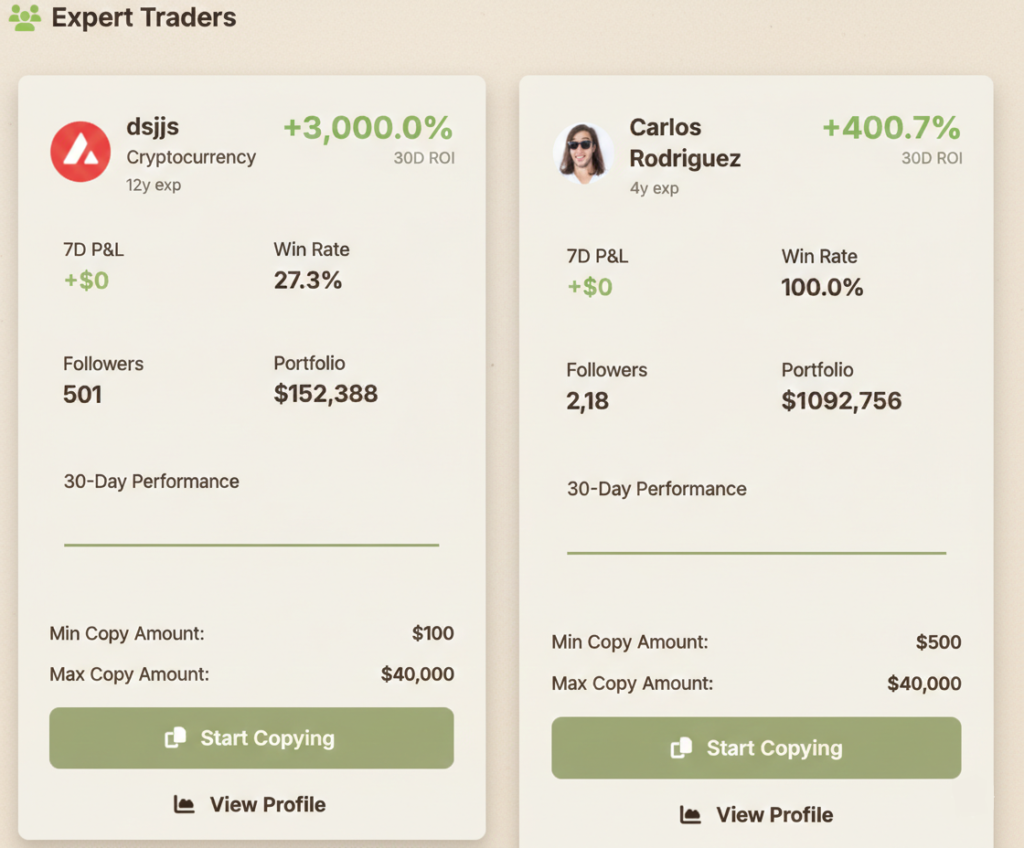Click Carlos's 100.0% win rate value
This screenshot has width=1024, height=848.
[x=822, y=288]
